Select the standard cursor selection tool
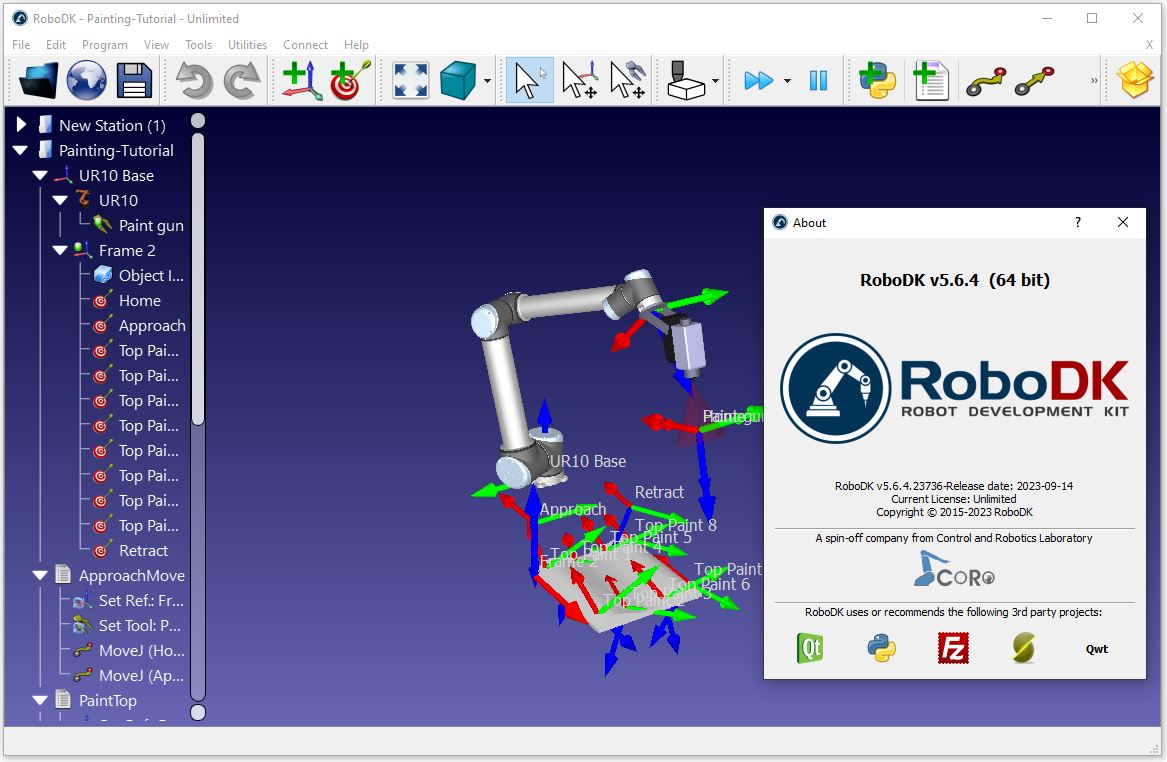The image size is (1167, 762). [x=528, y=80]
